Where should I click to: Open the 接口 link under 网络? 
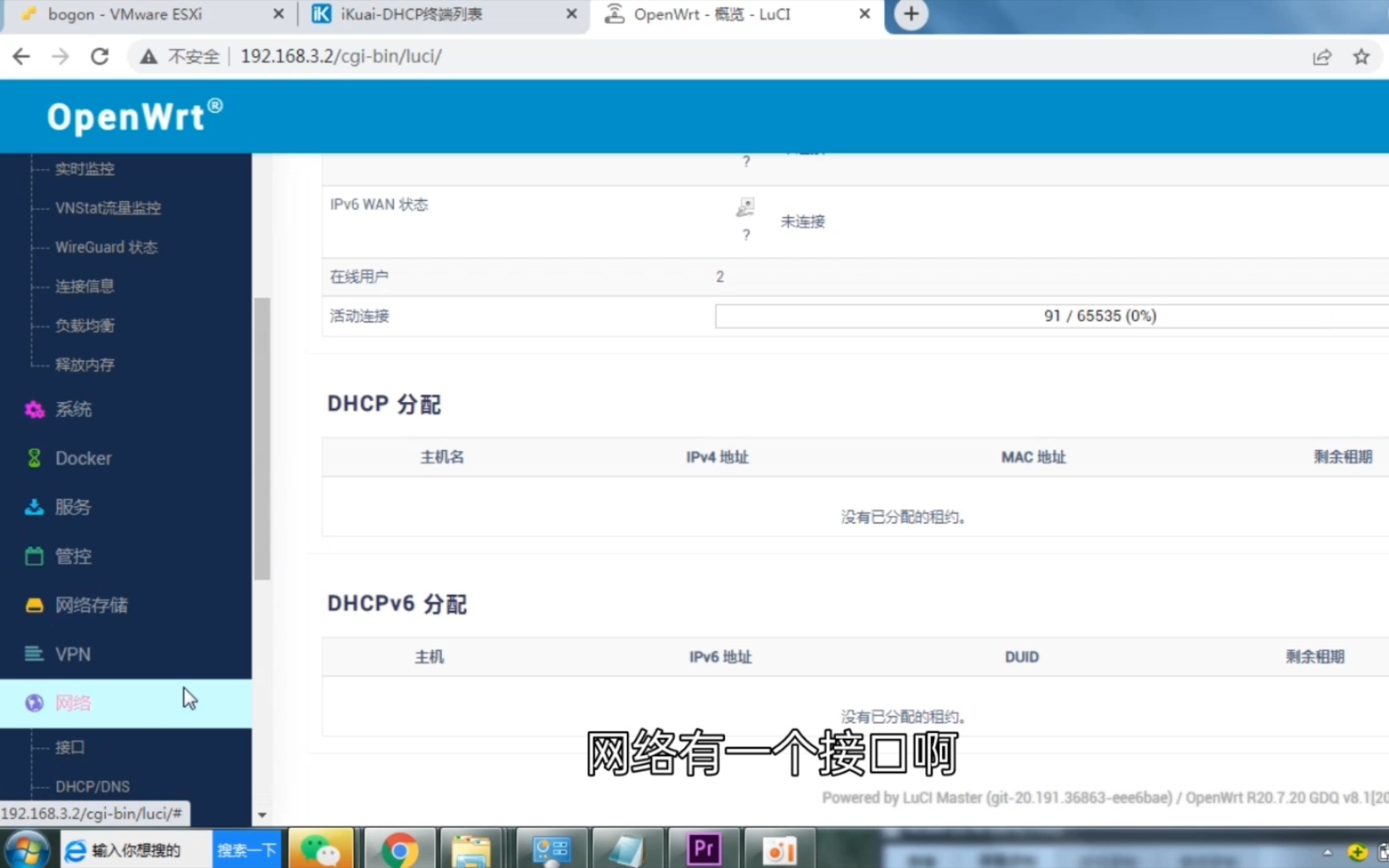coord(70,747)
